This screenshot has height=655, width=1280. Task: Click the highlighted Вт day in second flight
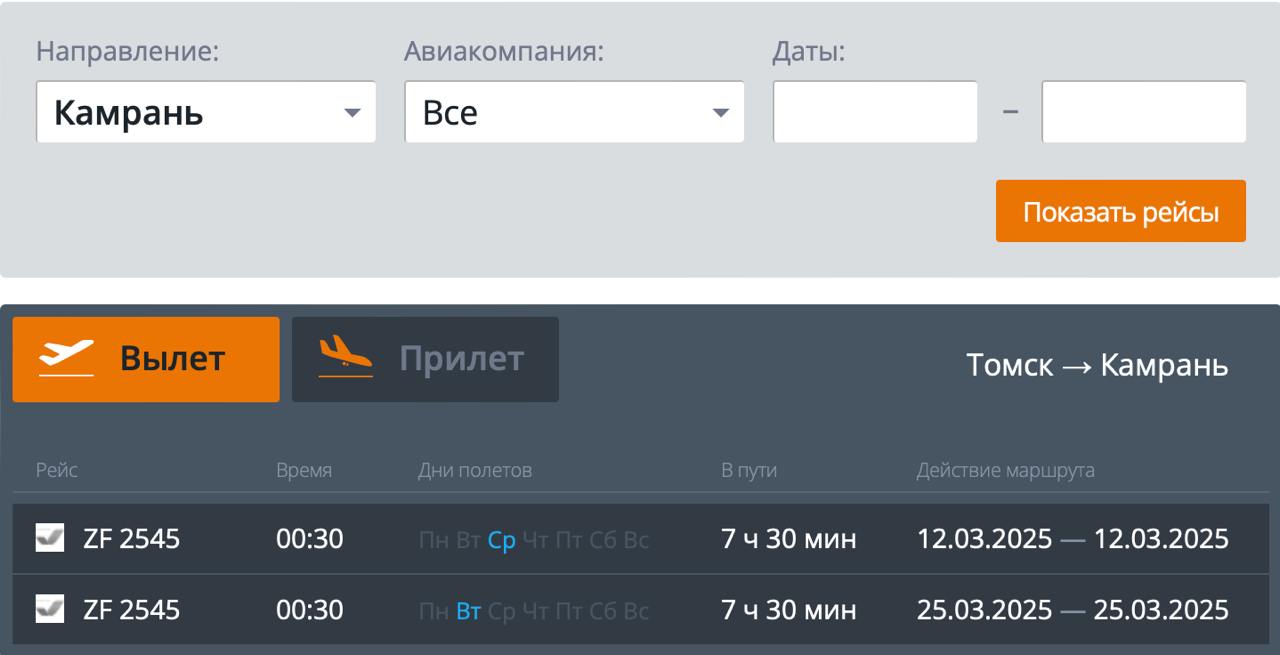[x=468, y=610]
